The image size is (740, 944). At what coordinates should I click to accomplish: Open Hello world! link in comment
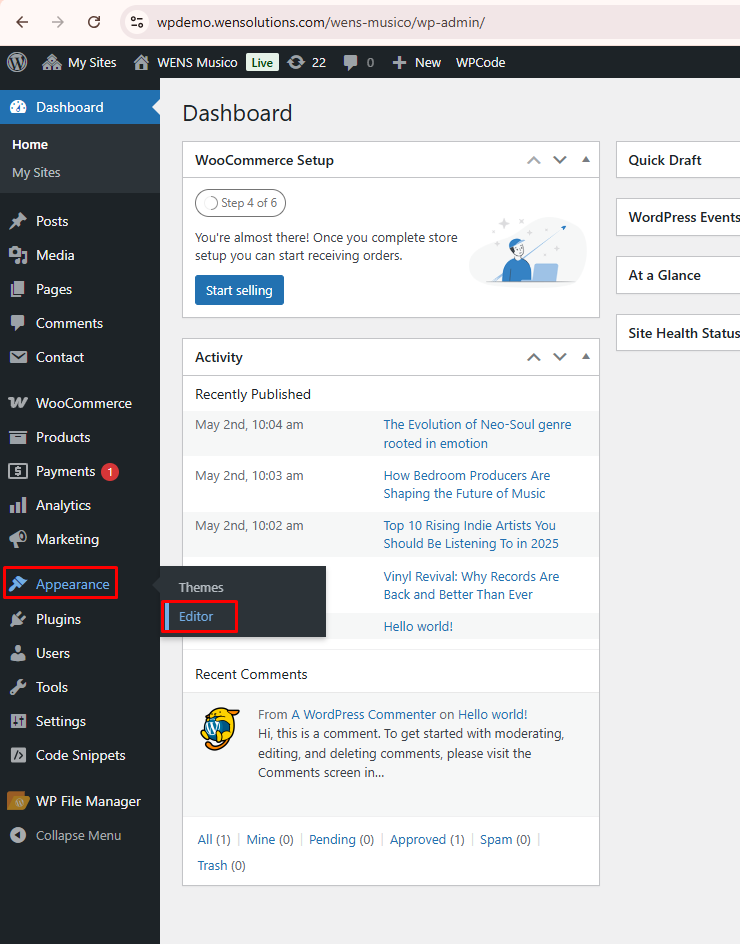[493, 715]
